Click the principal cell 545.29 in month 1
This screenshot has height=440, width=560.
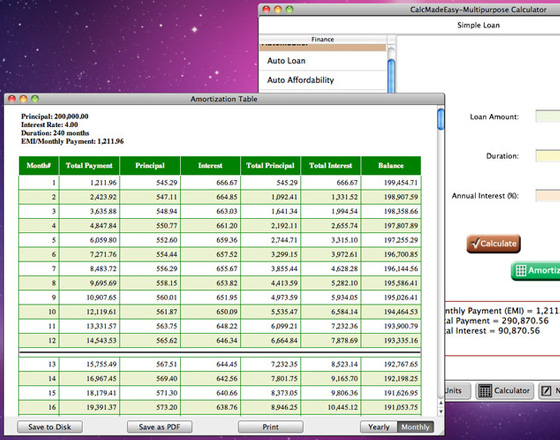pos(150,183)
